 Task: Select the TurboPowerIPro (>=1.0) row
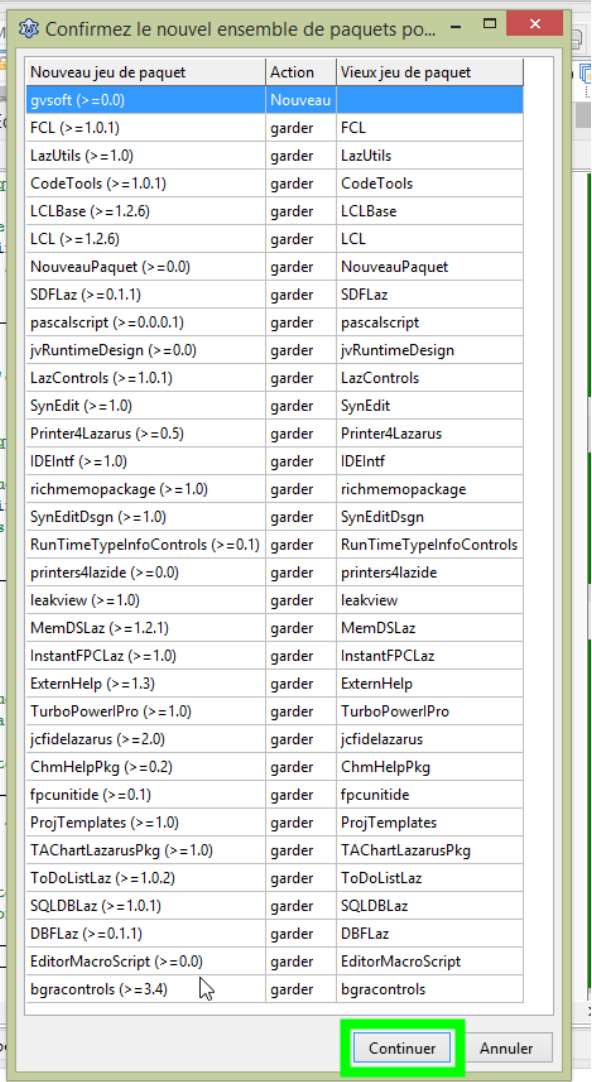coord(275,711)
